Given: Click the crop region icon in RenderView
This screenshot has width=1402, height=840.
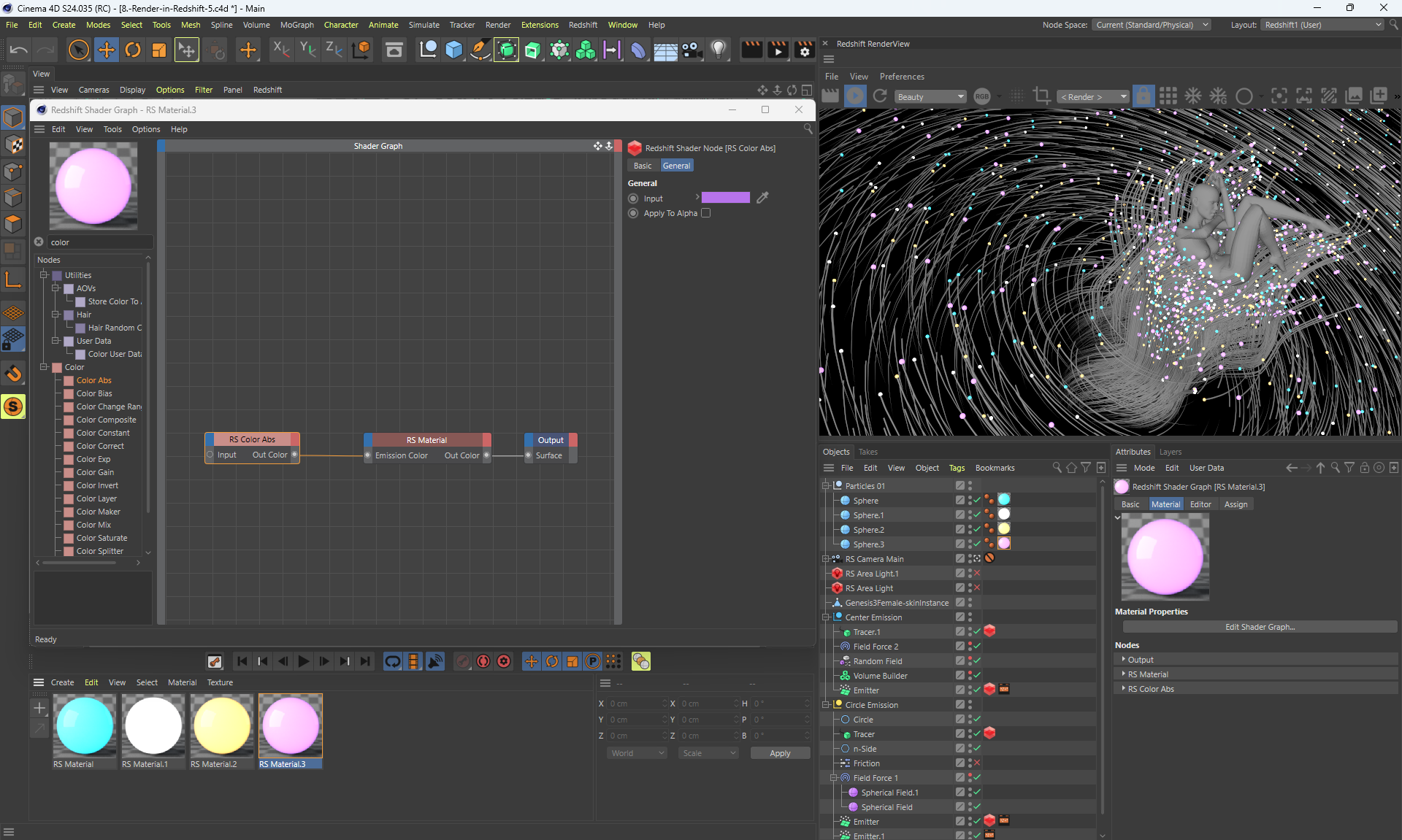Looking at the screenshot, I should click(1042, 96).
